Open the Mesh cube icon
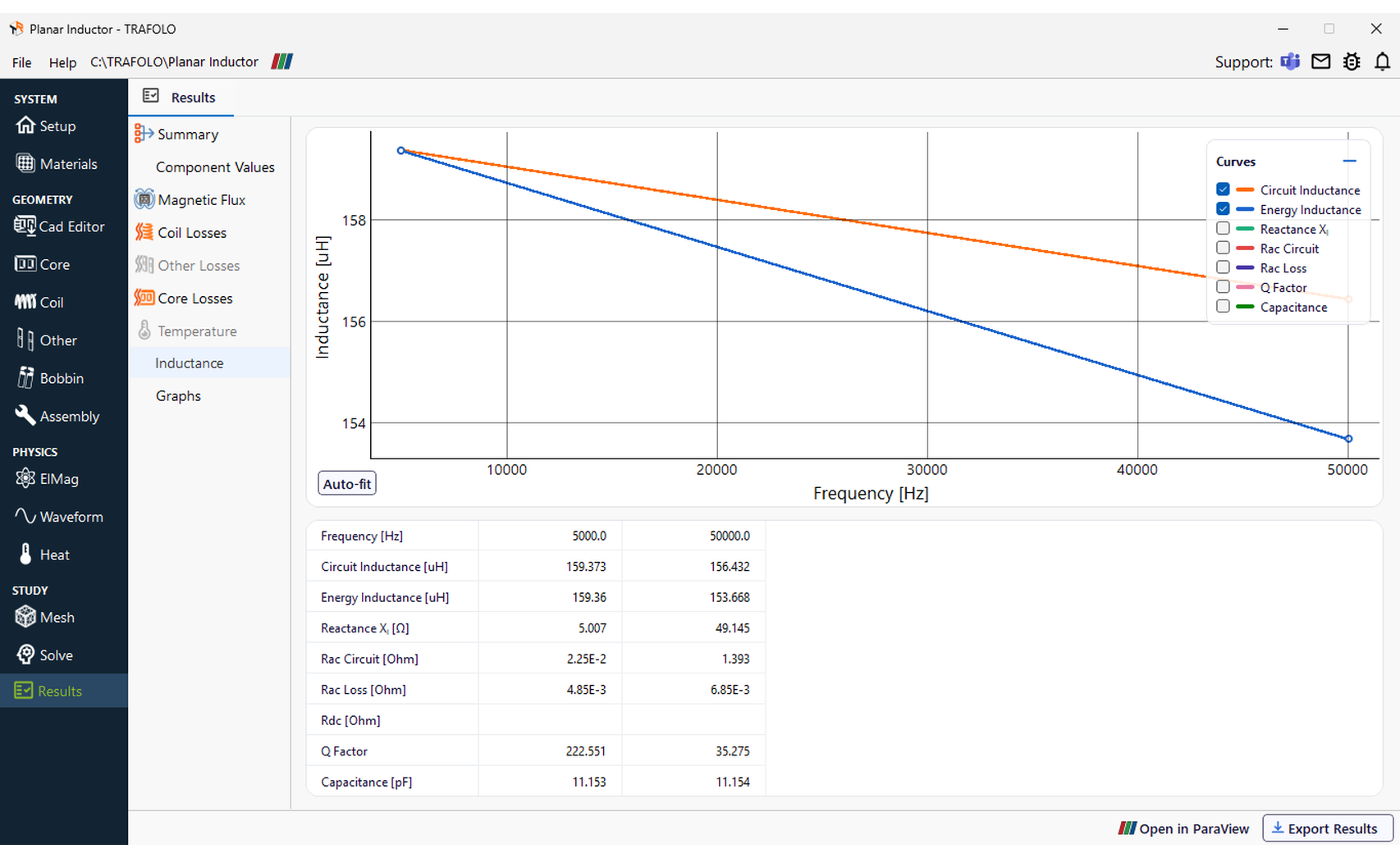The height and width of the screenshot is (858, 1400). tap(25, 616)
